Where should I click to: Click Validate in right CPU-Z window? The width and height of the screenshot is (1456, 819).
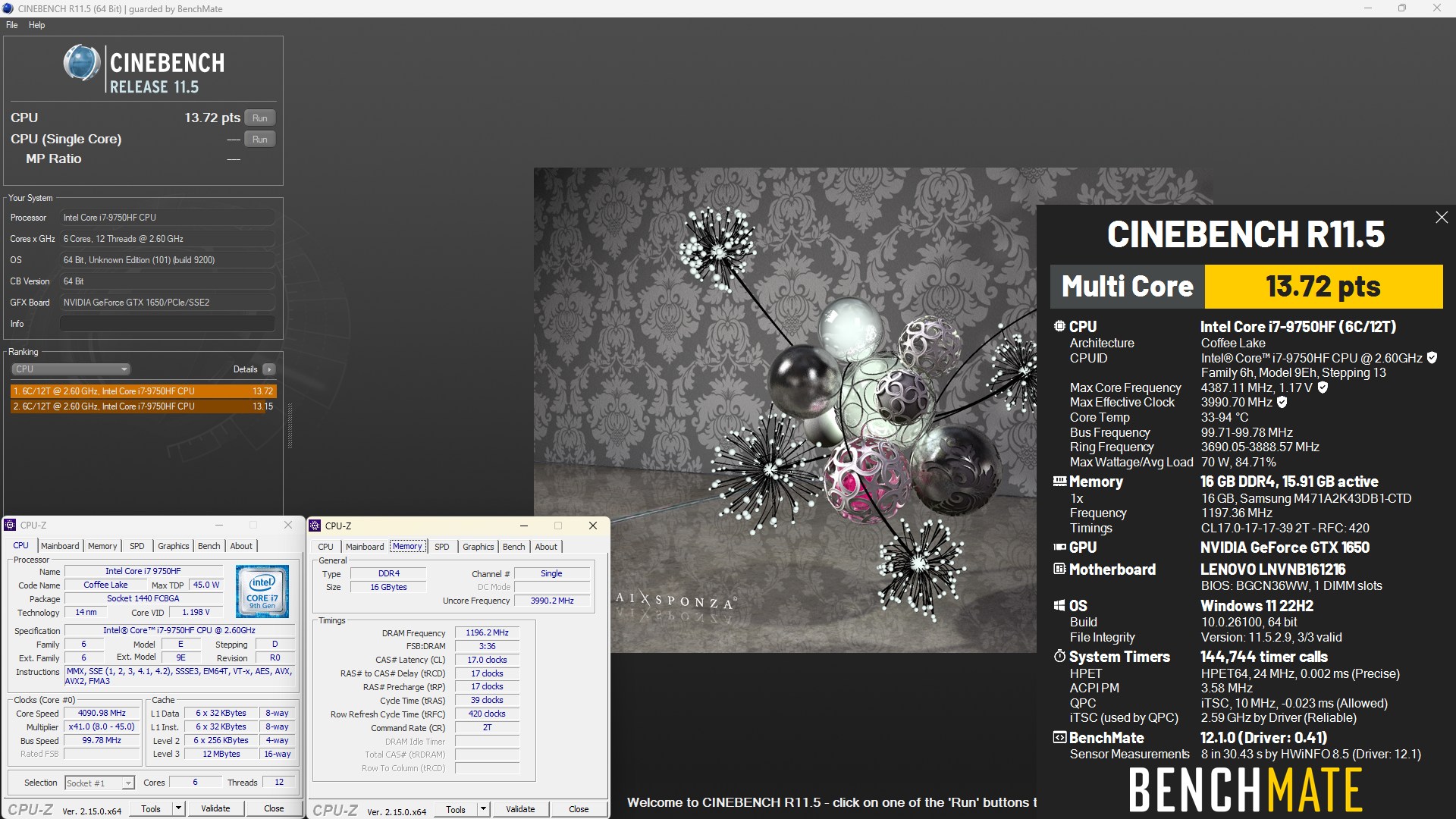coord(520,810)
